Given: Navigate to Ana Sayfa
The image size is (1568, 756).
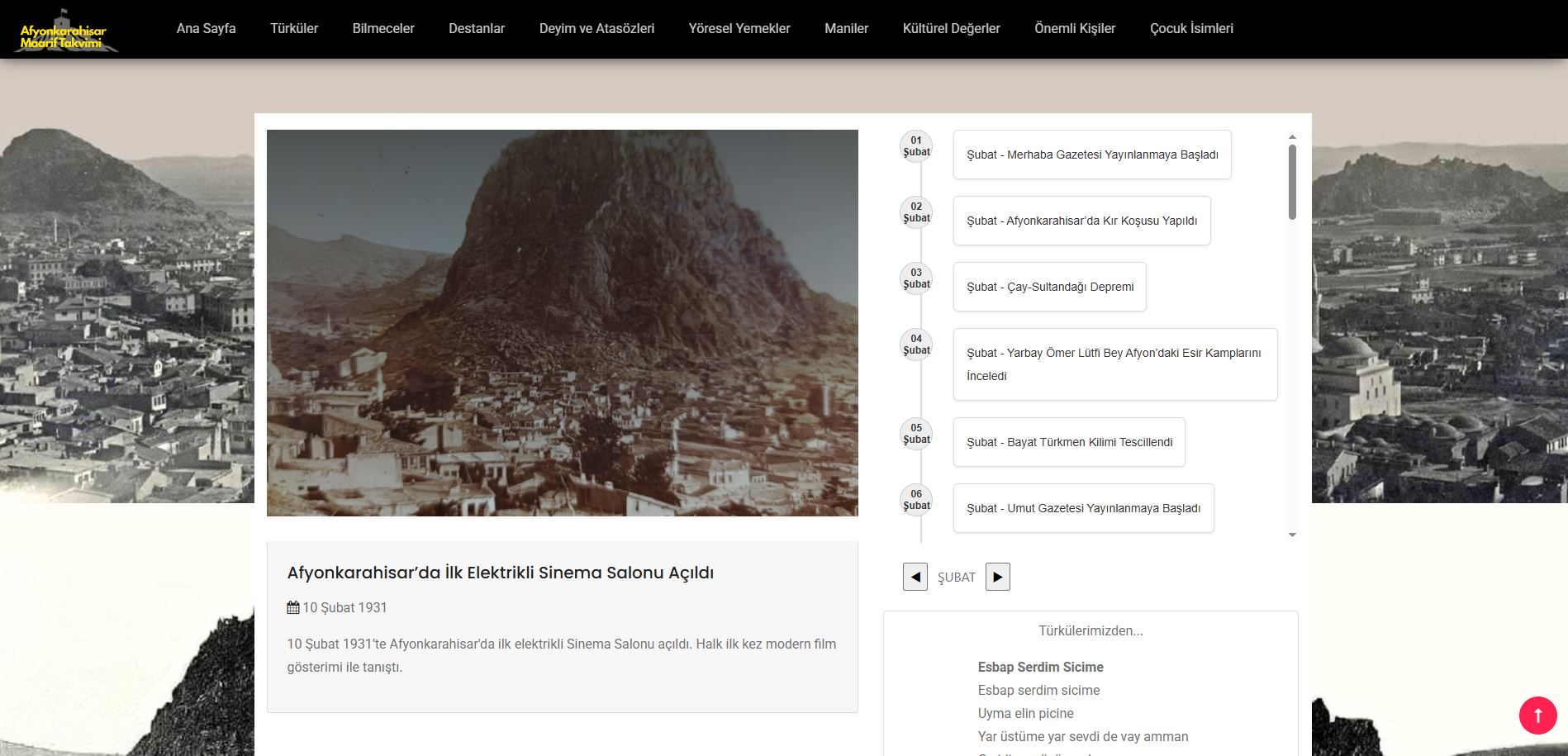Looking at the screenshot, I should 206,28.
